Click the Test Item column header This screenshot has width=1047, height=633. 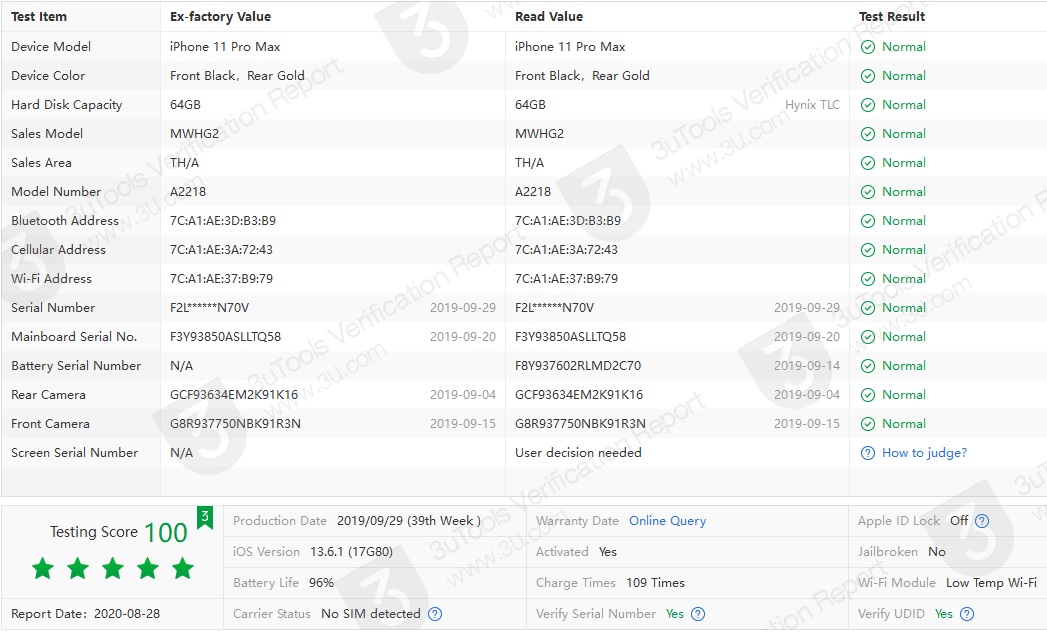click(x=39, y=17)
